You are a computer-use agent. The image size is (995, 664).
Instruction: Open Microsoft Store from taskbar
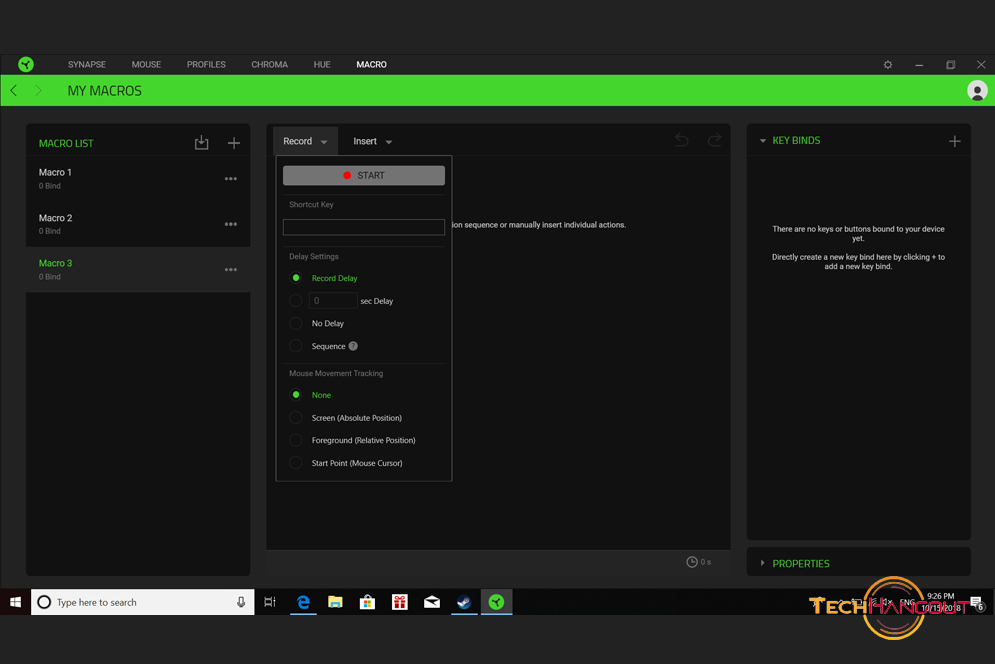(x=367, y=602)
